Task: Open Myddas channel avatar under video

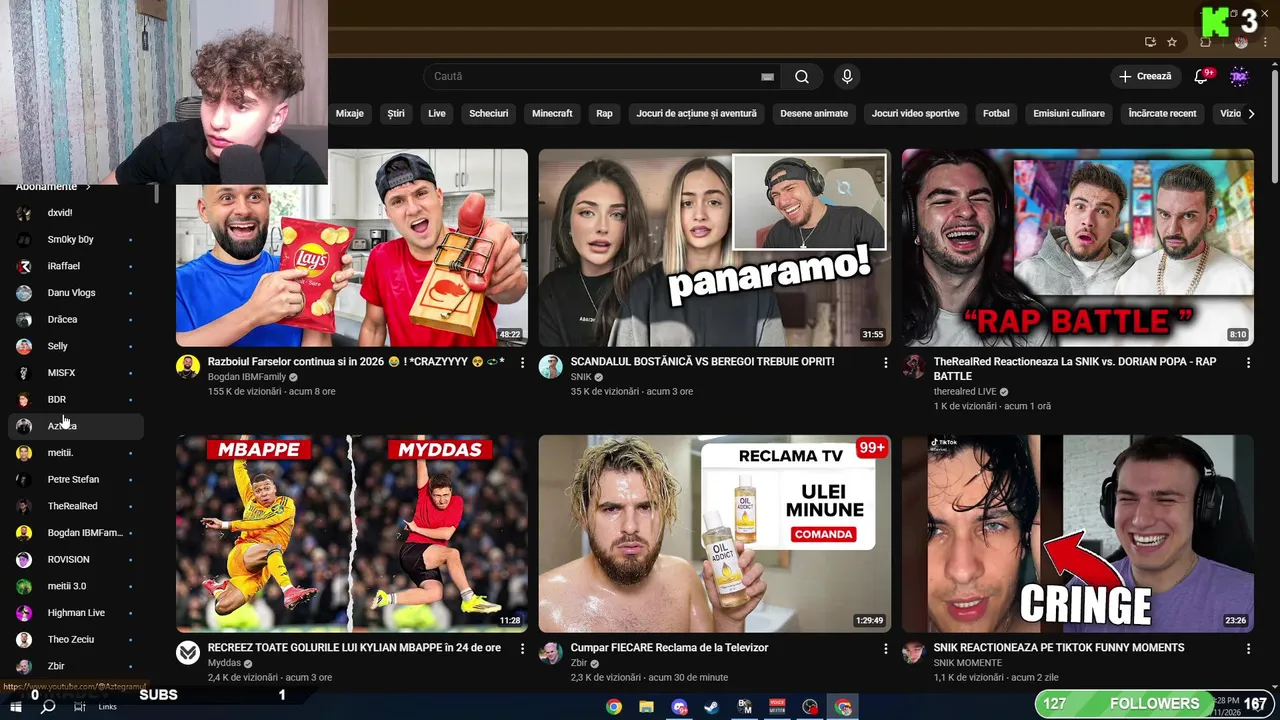Action: 188,653
